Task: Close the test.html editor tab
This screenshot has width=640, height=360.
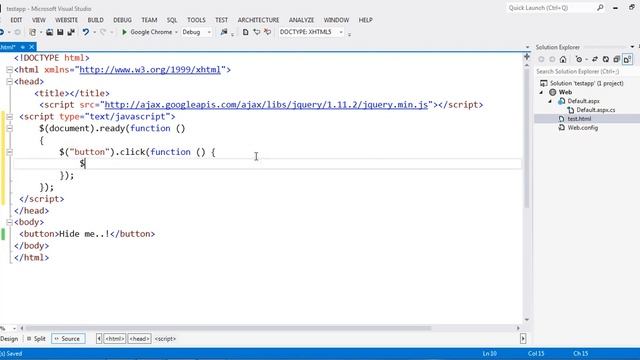Action: 31,47
